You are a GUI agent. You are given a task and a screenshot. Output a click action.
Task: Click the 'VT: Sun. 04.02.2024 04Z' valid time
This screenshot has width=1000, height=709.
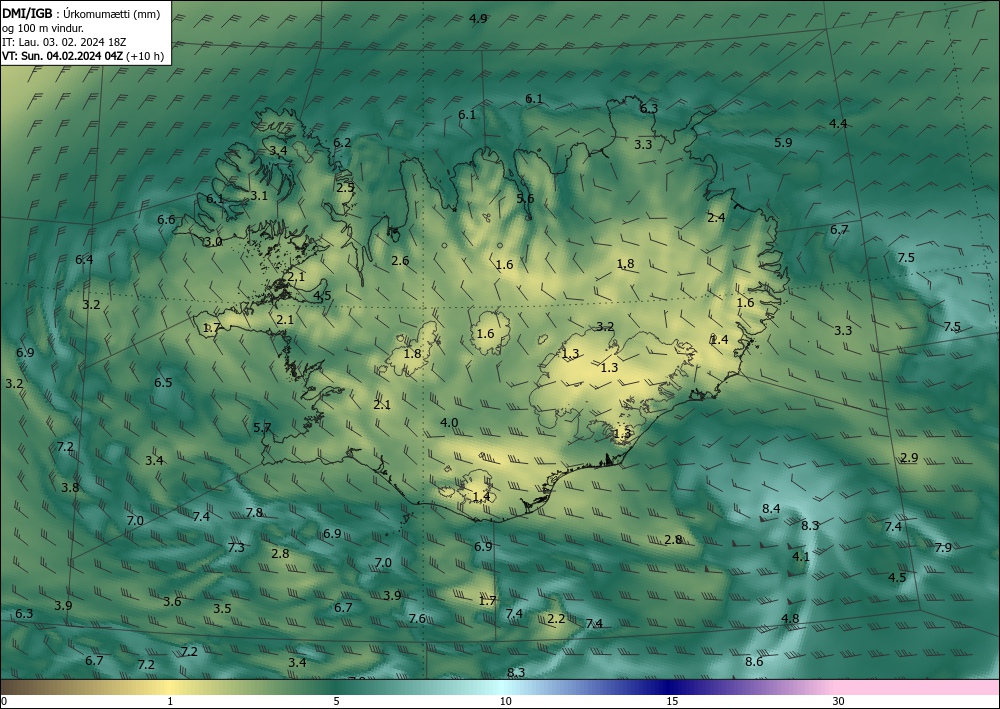[x=63, y=56]
